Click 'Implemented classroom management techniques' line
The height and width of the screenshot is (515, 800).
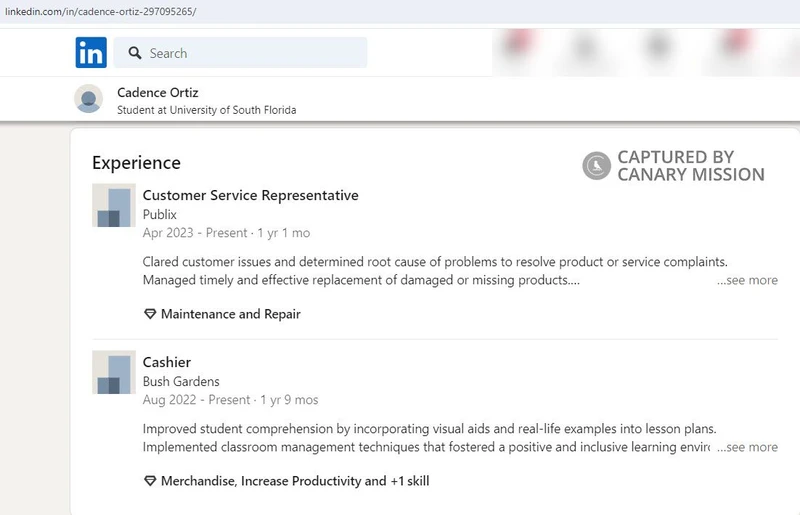coord(426,447)
